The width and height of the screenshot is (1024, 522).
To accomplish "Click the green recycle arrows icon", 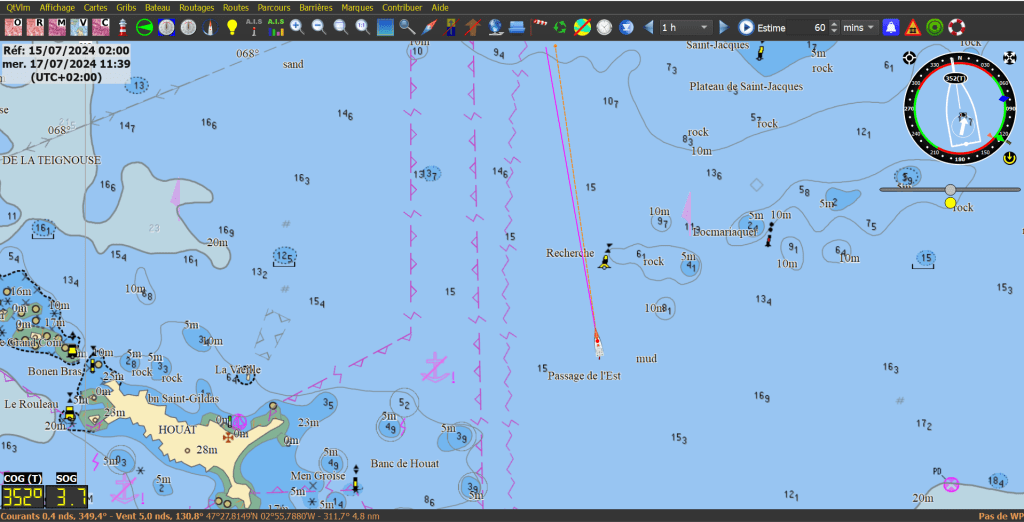I will coord(560,27).
